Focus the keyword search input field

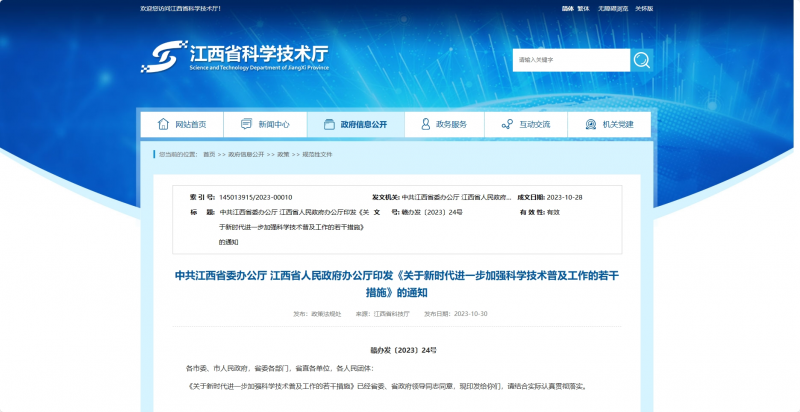pyautogui.click(x=571, y=60)
